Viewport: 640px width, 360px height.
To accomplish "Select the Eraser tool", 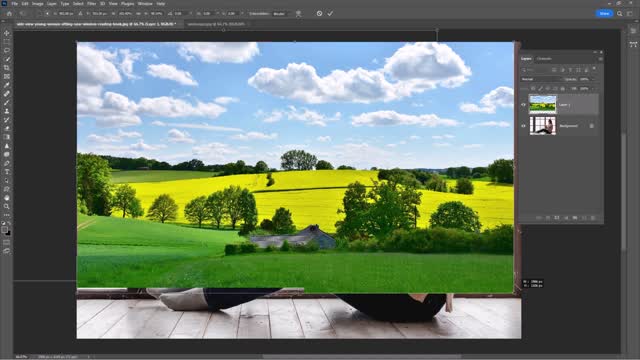I will (7, 129).
